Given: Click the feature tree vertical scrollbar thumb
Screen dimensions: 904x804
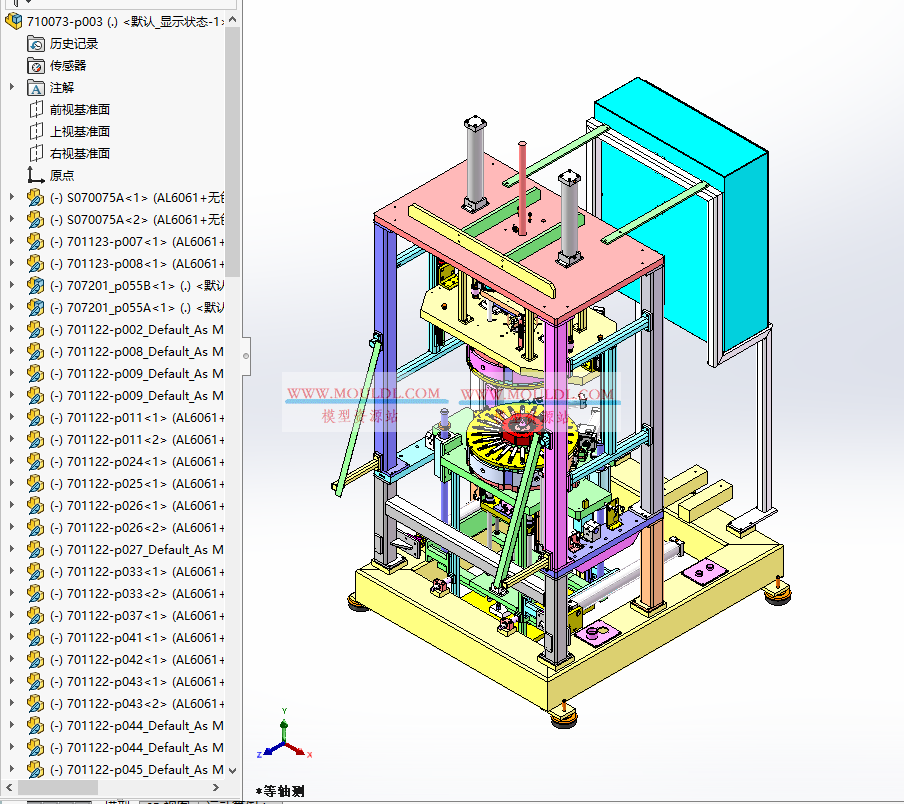Looking at the screenshot, I should click(x=233, y=150).
